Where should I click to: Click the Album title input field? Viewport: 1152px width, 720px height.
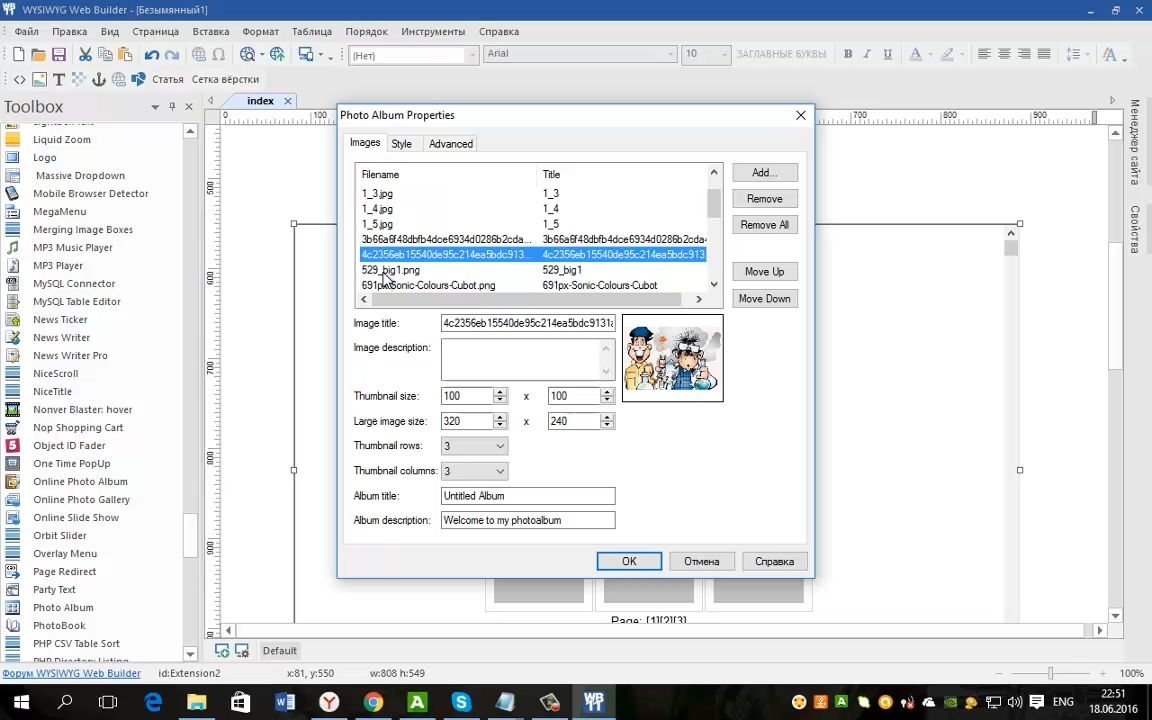pyautogui.click(x=528, y=496)
